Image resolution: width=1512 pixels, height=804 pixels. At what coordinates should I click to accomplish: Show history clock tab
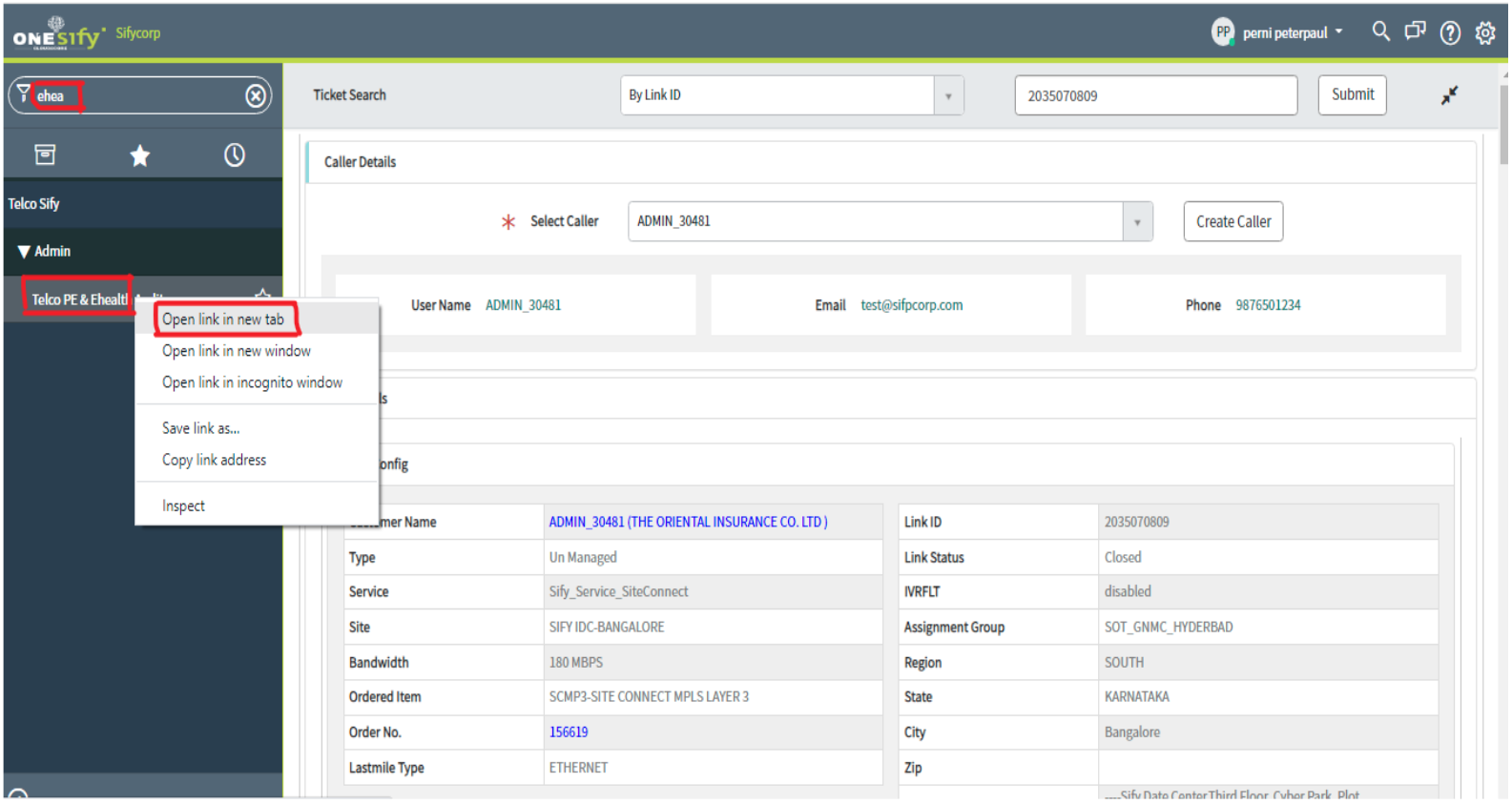(235, 155)
